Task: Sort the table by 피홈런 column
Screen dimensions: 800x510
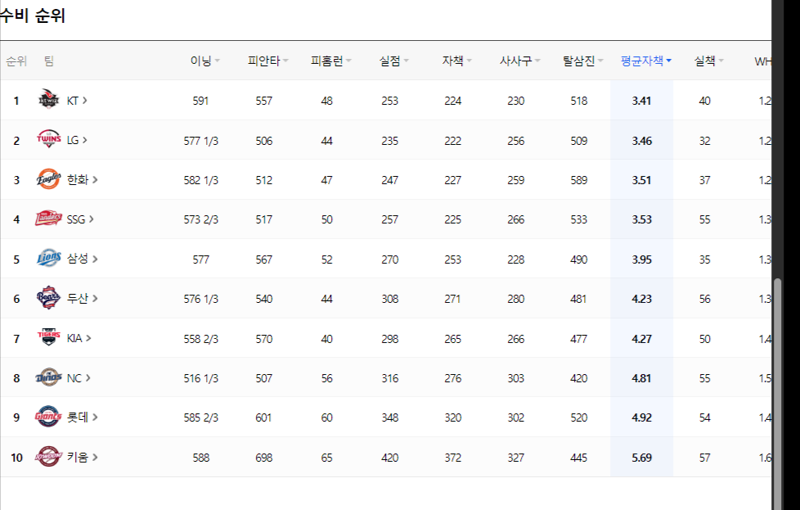Action: coord(331,61)
